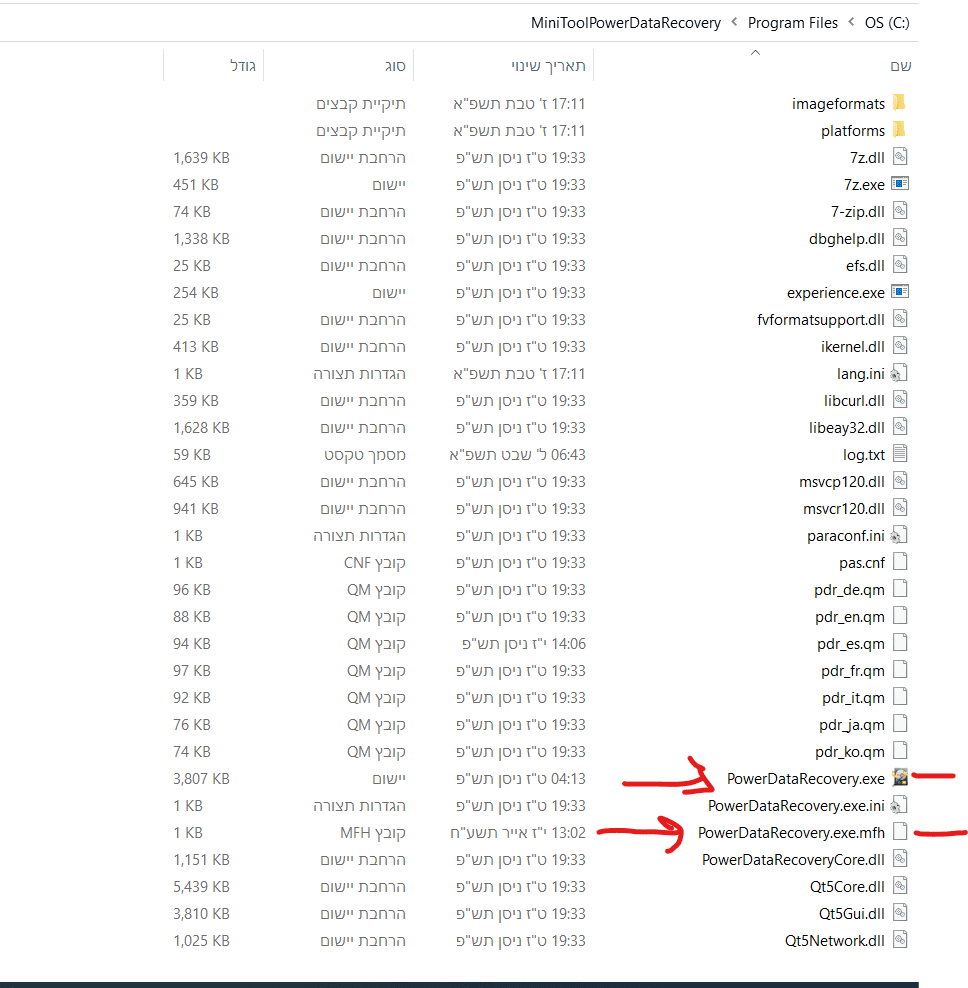968x988 pixels.
Task: Sort by the size column header
Action: 243,66
